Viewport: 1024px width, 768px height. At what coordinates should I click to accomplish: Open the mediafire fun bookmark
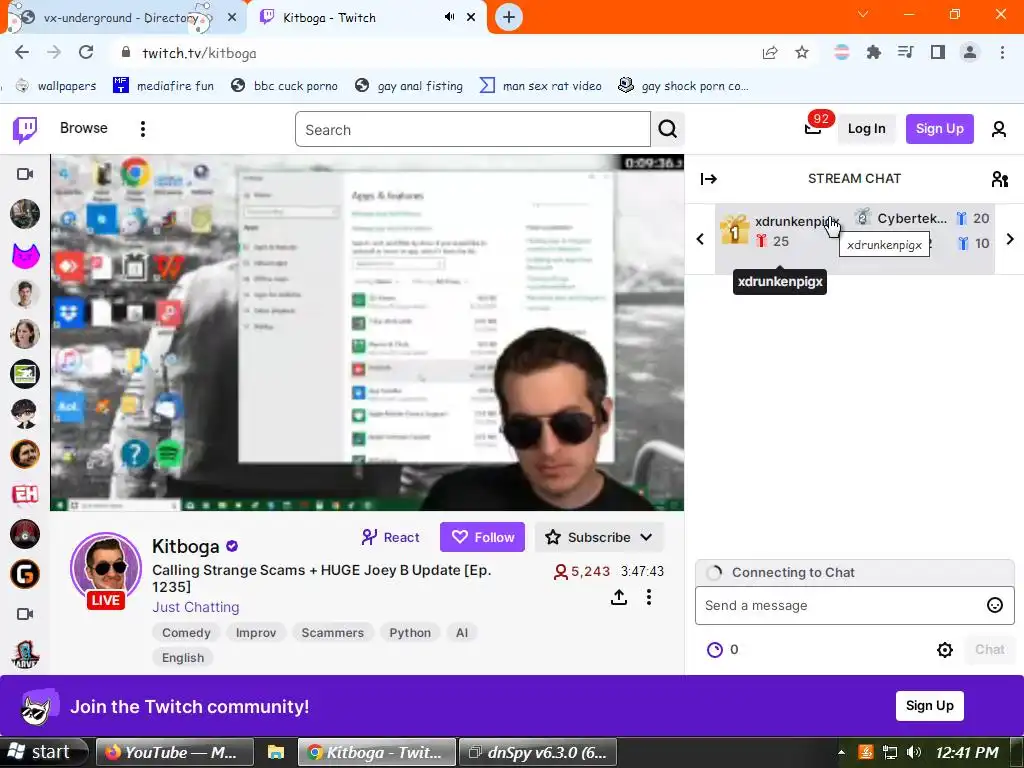[164, 86]
